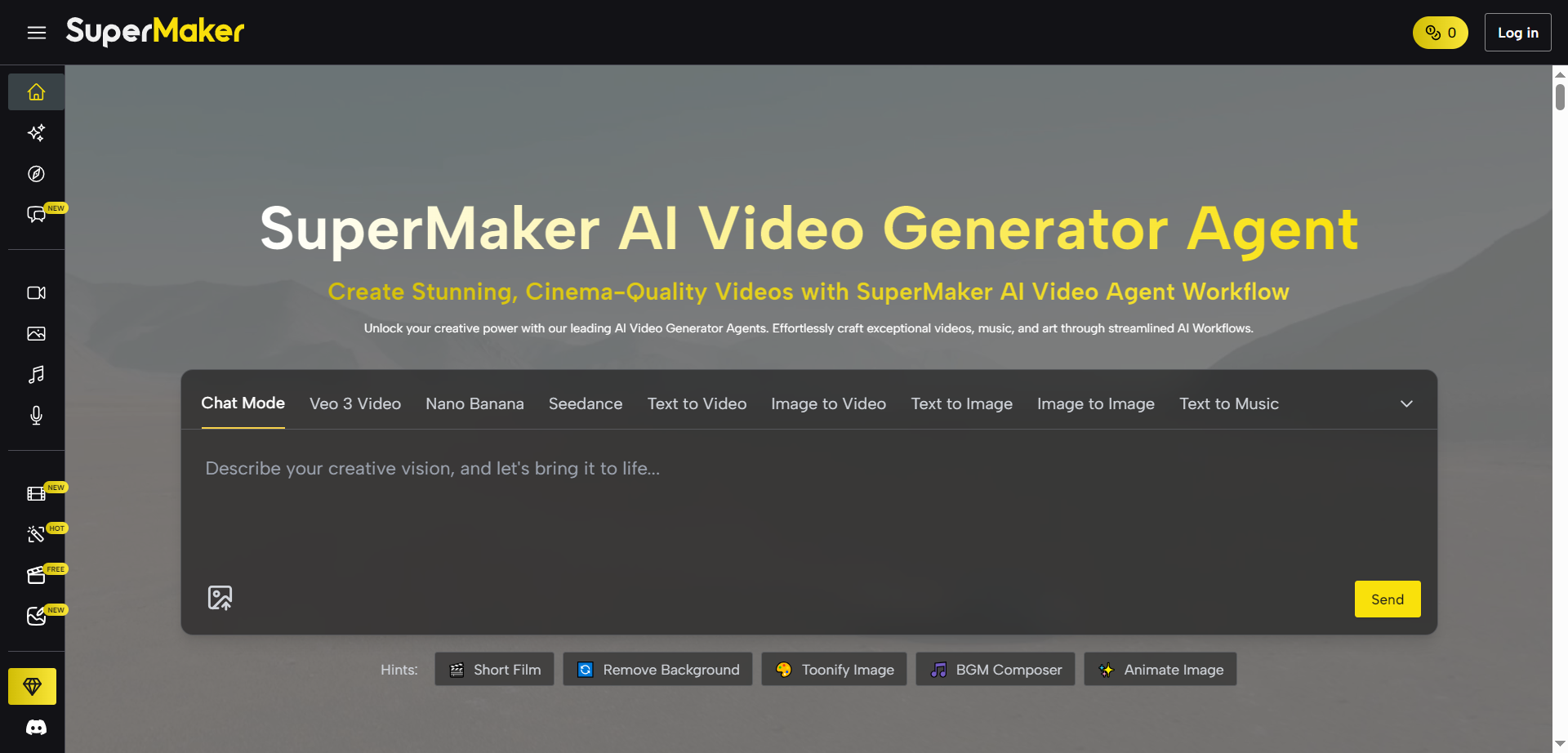Open the film strip icon marked NEW

pyautogui.click(x=36, y=493)
